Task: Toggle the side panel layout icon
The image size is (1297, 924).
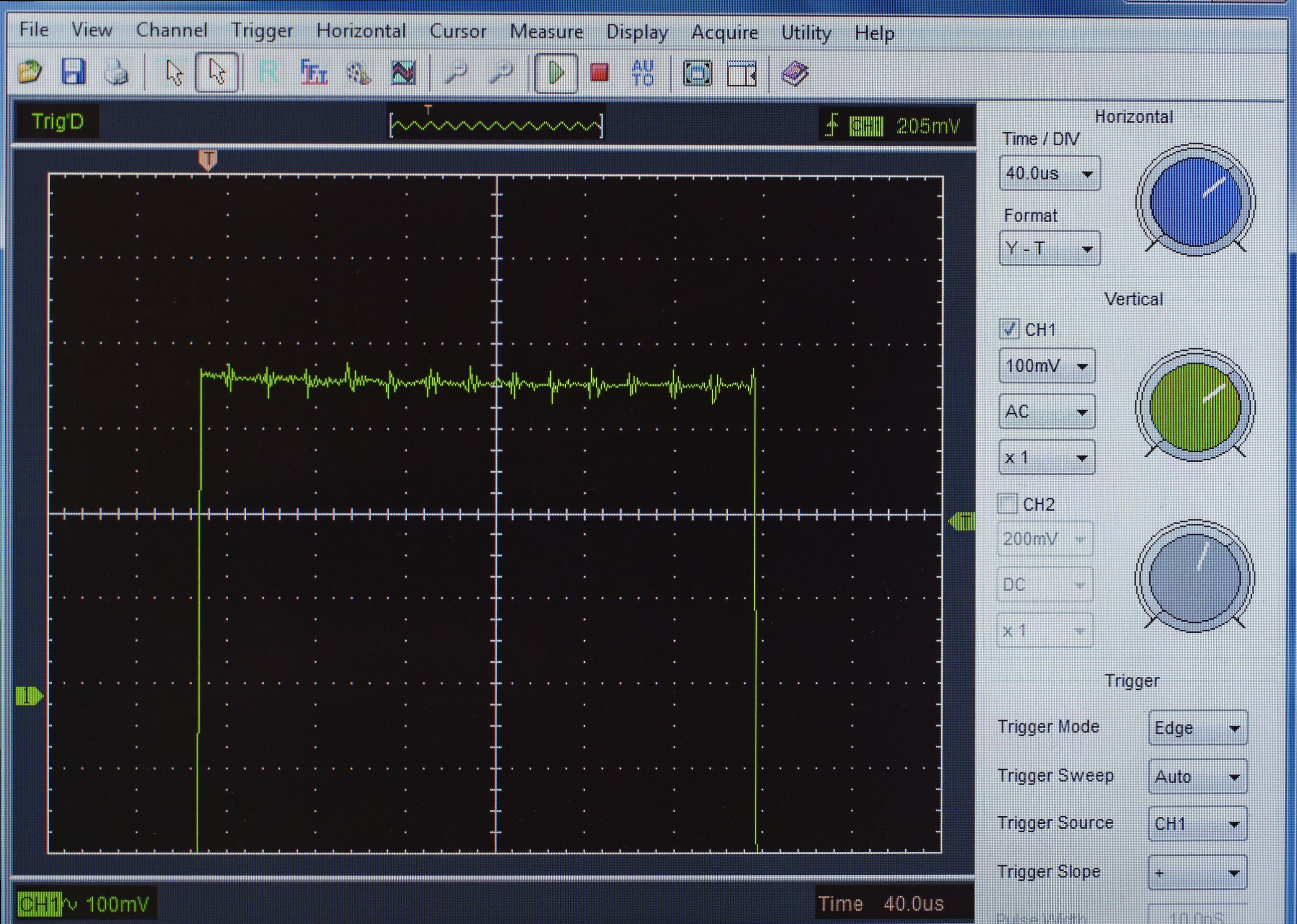Action: (x=742, y=74)
